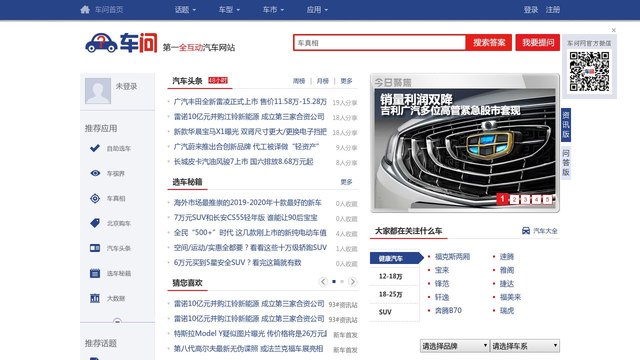Click 轩逸 car link
The height and width of the screenshot is (360, 640).
pos(442,297)
